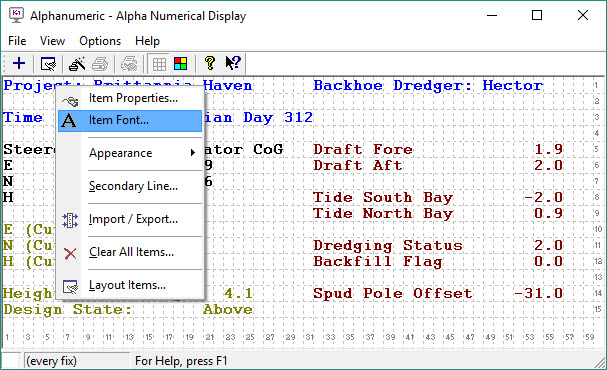This screenshot has width=607, height=370.
Task: Open the Help menu
Action: pyautogui.click(x=147, y=41)
